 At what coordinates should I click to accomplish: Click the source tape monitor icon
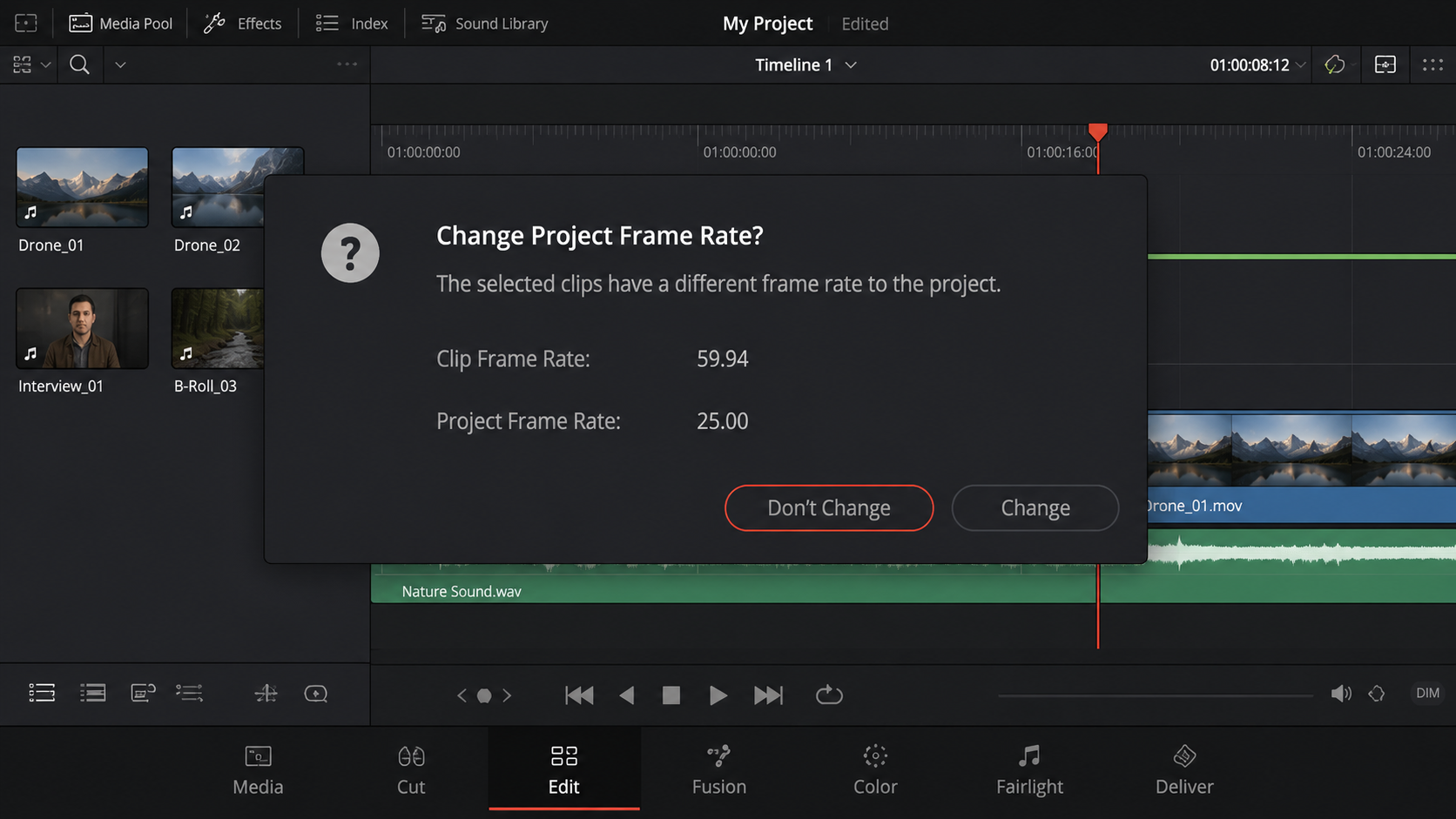pyautogui.click(x=143, y=693)
